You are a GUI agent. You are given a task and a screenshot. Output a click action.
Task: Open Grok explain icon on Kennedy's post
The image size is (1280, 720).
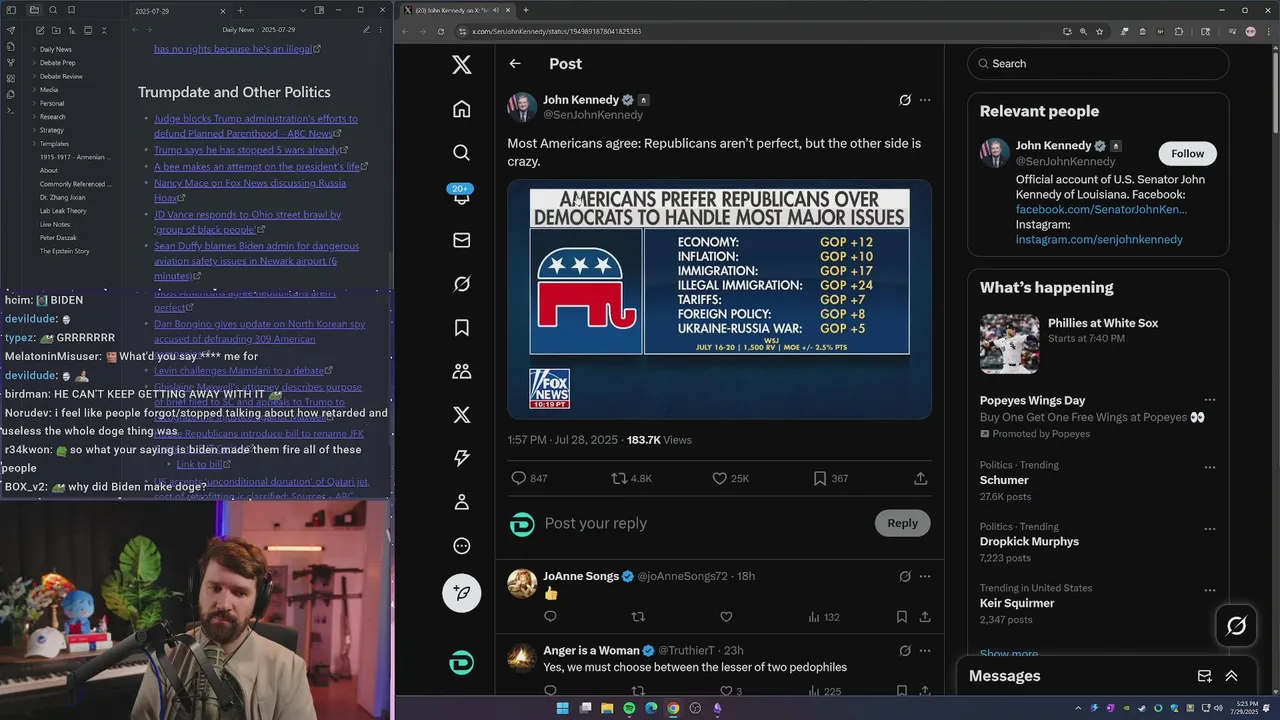[x=905, y=100]
